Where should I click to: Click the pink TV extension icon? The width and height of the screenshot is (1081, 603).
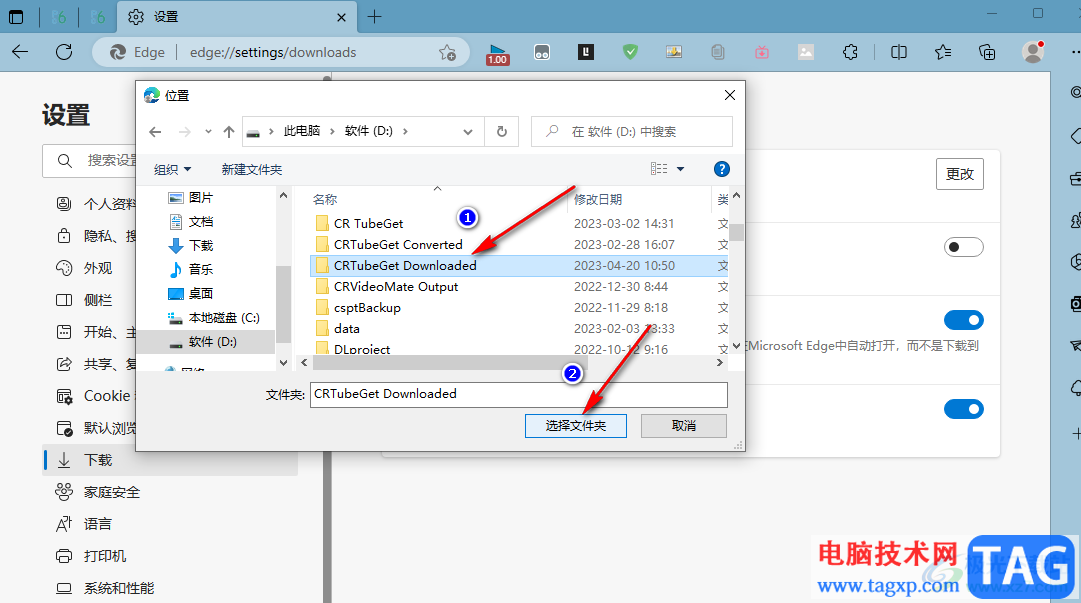coord(762,52)
